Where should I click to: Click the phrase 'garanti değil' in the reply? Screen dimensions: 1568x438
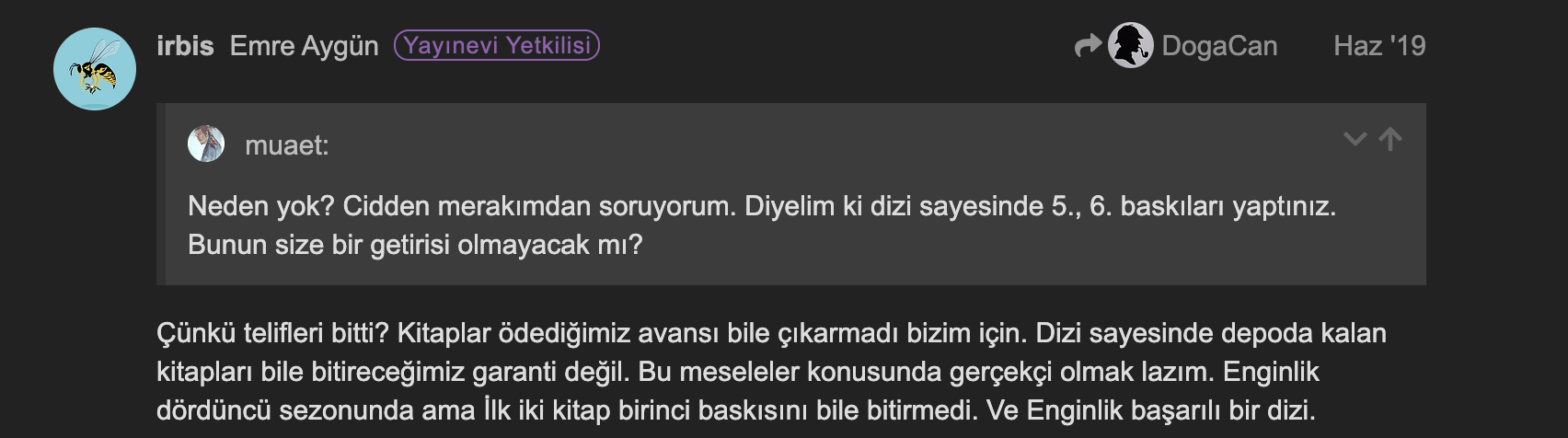pyautogui.click(x=550, y=372)
